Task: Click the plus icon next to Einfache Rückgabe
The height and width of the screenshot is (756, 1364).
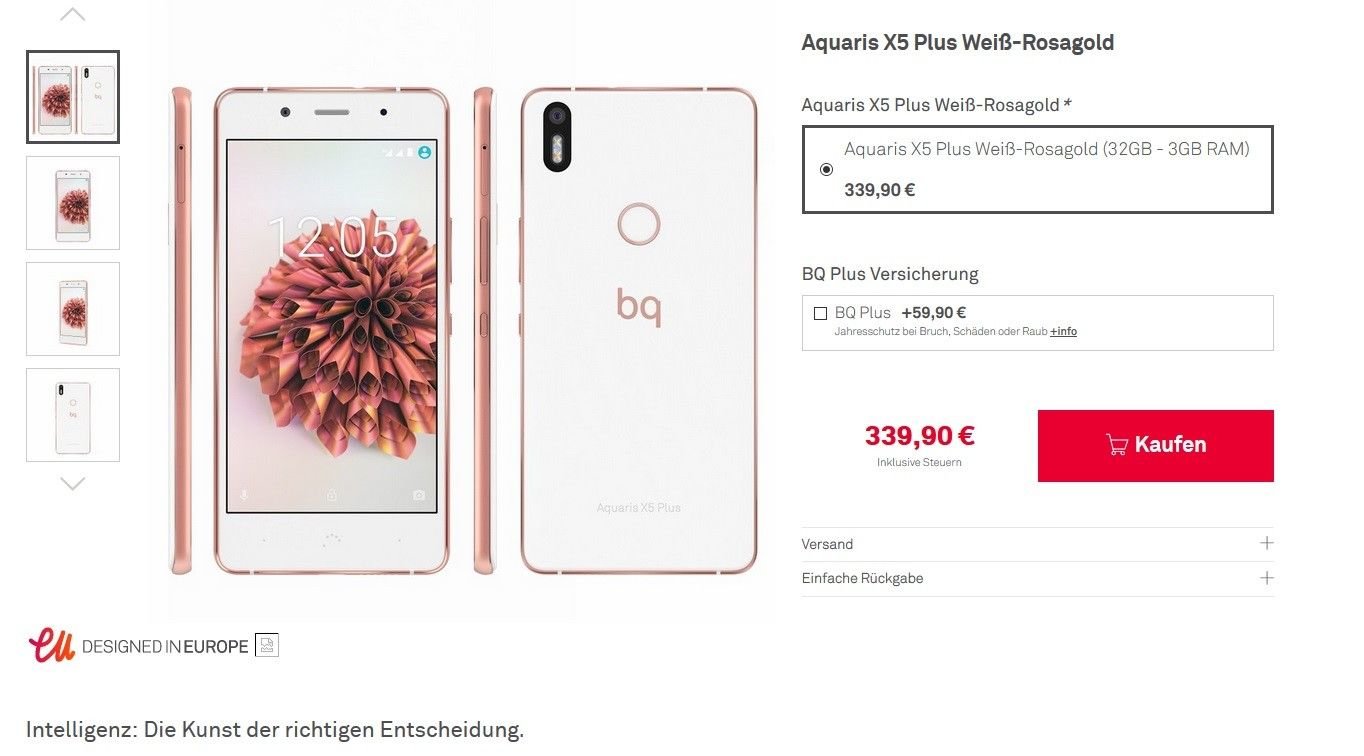Action: [x=1267, y=578]
